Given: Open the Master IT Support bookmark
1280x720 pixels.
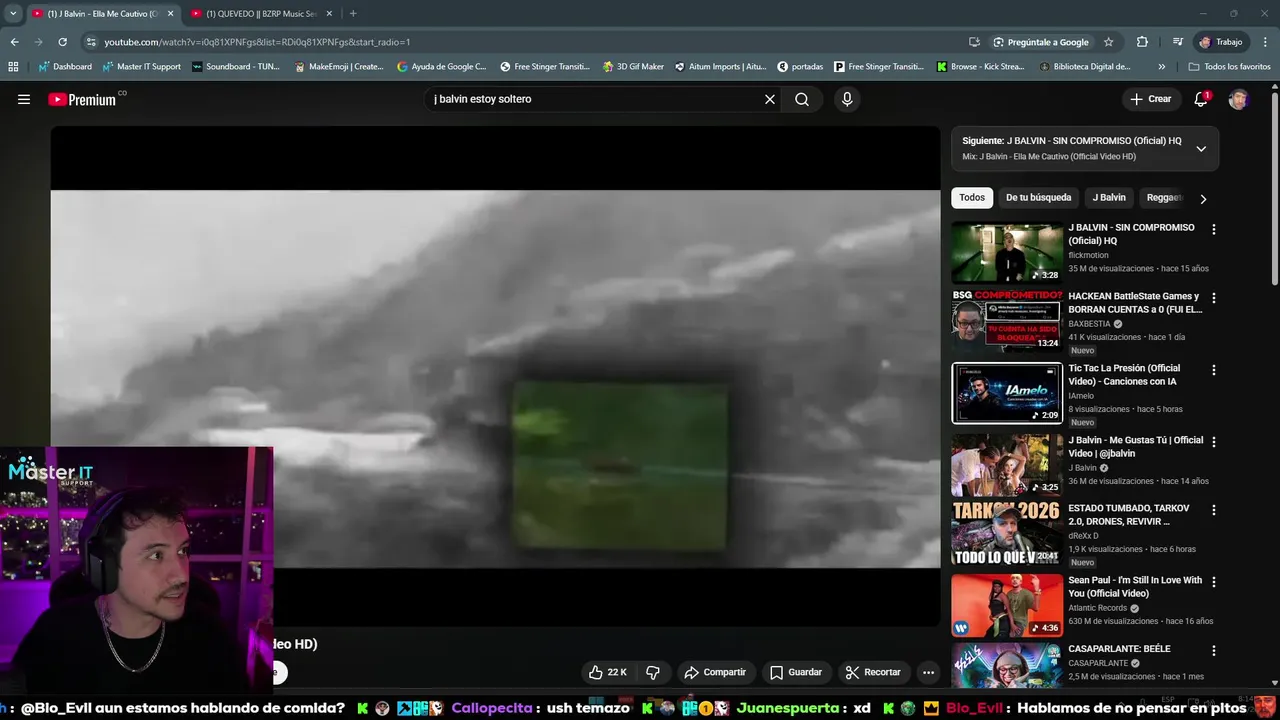Looking at the screenshot, I should point(141,67).
